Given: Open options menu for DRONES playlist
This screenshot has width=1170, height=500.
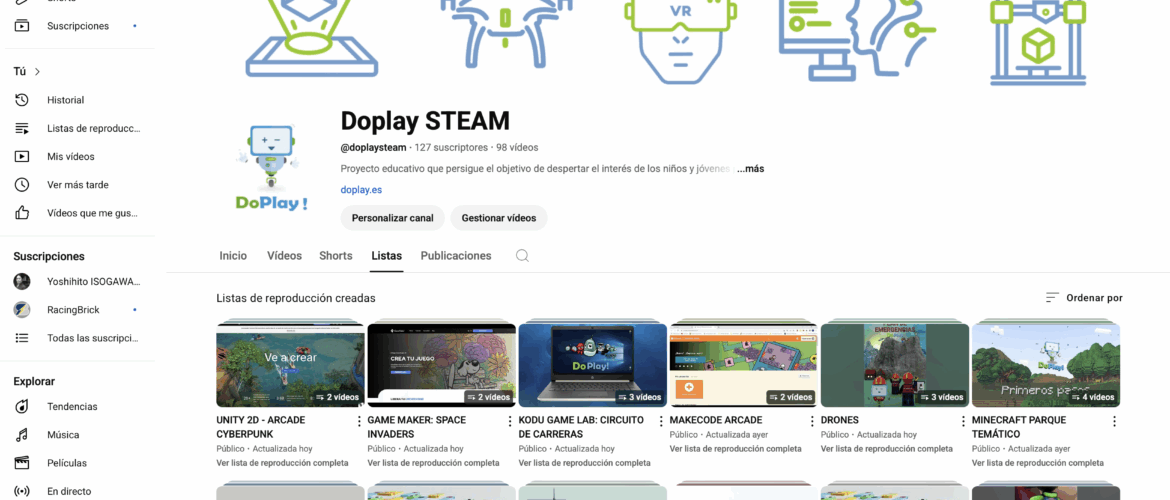Looking at the screenshot, I should click(x=963, y=421).
